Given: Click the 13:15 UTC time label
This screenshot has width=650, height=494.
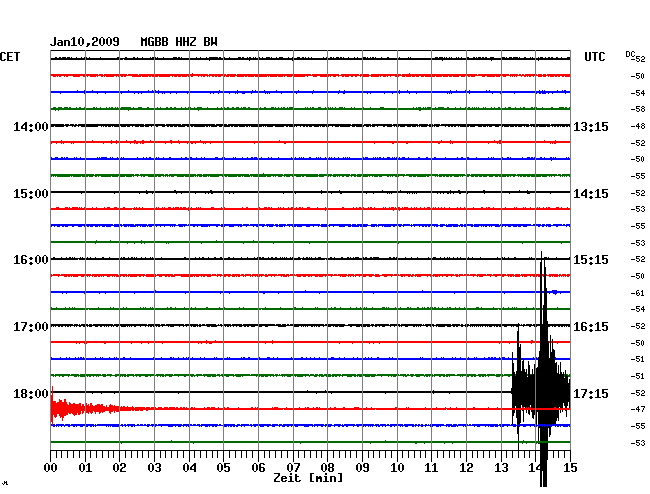Looking at the screenshot, I should [x=591, y=127].
